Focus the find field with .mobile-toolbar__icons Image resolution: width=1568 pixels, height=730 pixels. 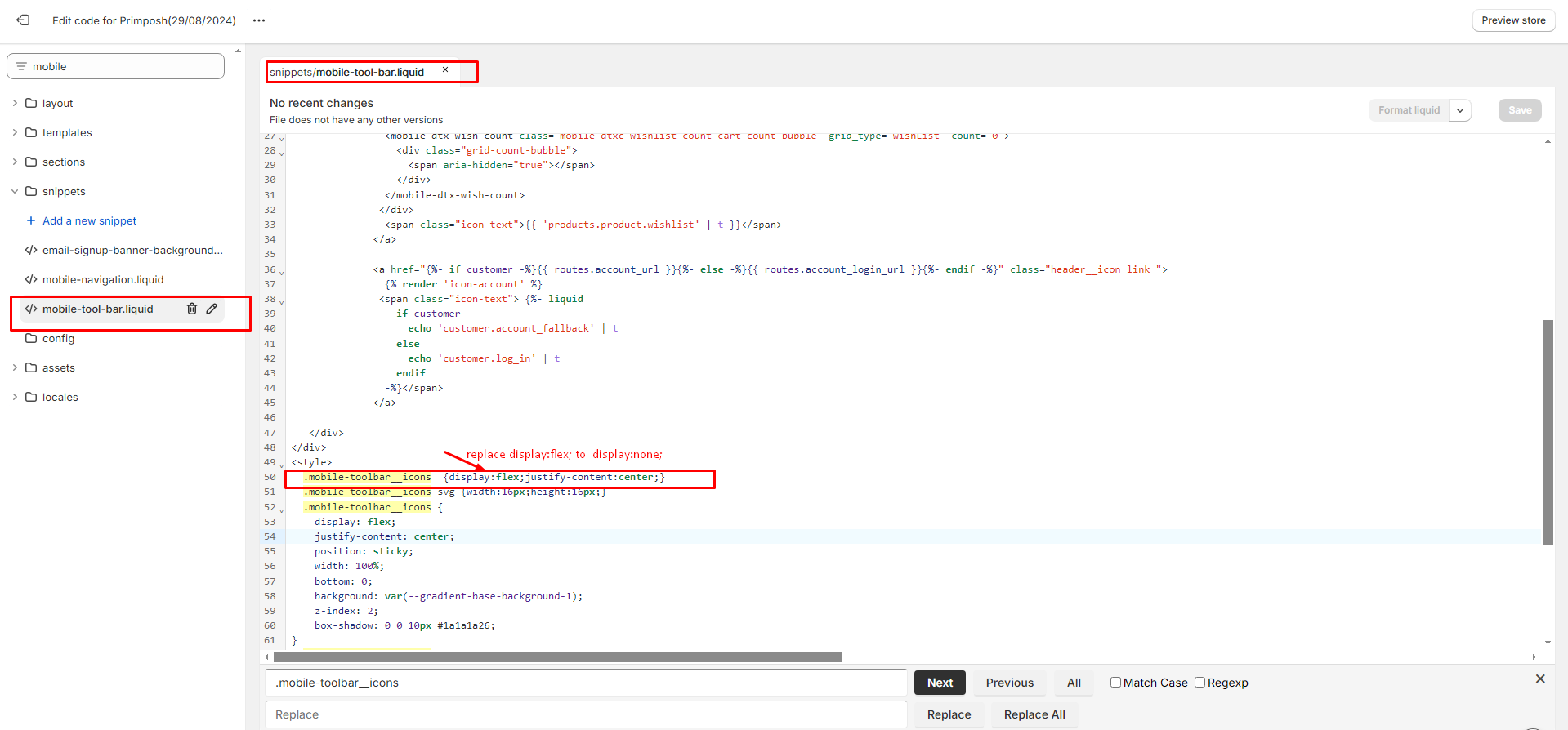point(586,683)
